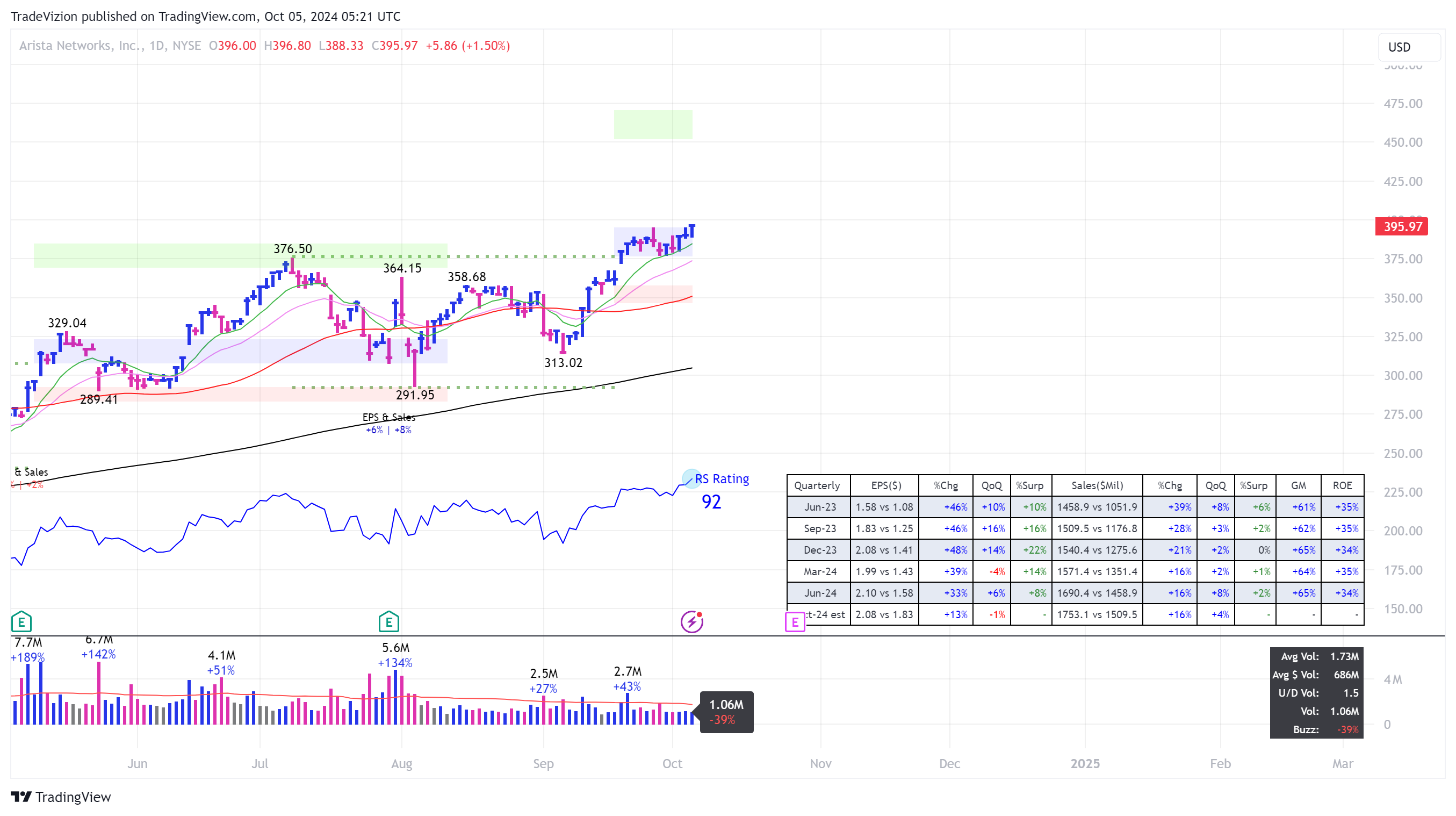Click the 291.95 low label
Screen dimensions: 1456x816
click(x=415, y=395)
